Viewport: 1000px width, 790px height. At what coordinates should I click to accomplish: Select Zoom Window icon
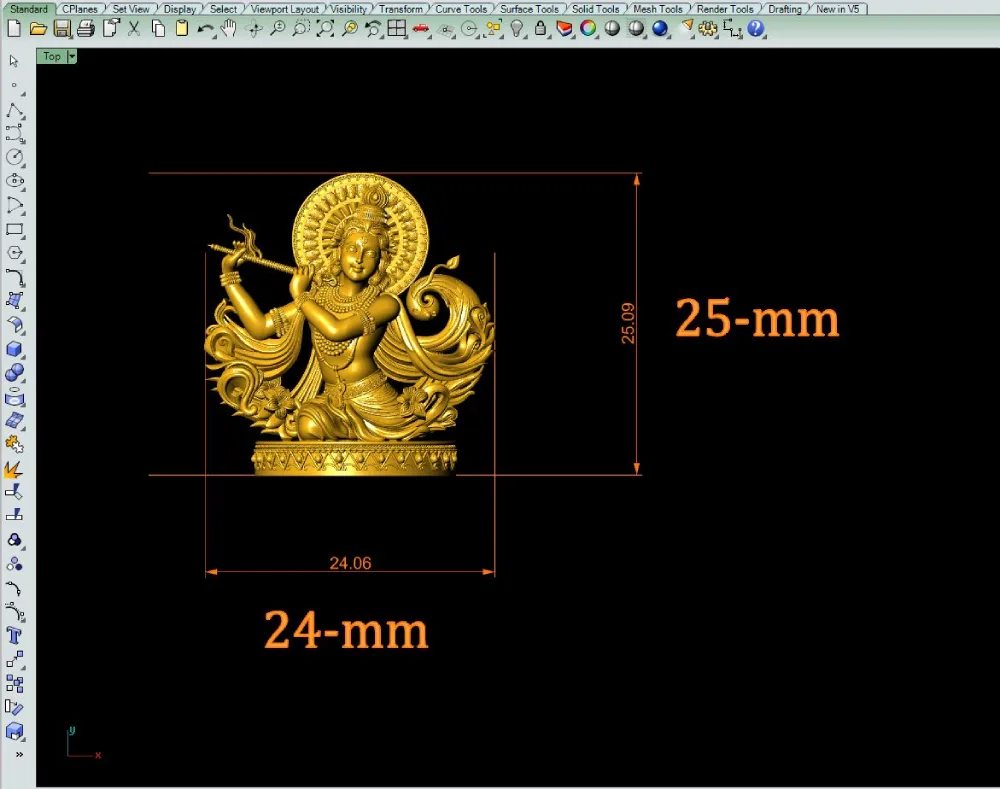[x=301, y=29]
